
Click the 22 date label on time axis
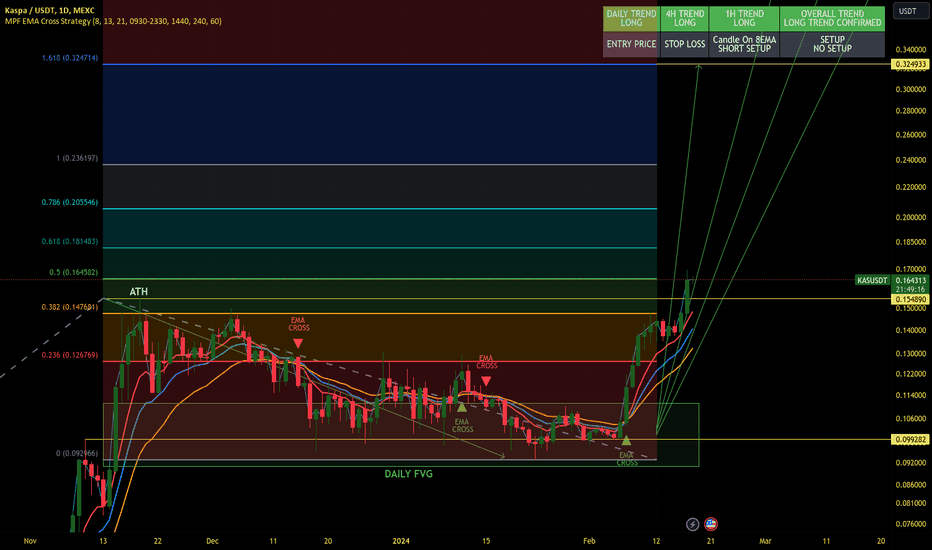pyautogui.click(x=158, y=540)
